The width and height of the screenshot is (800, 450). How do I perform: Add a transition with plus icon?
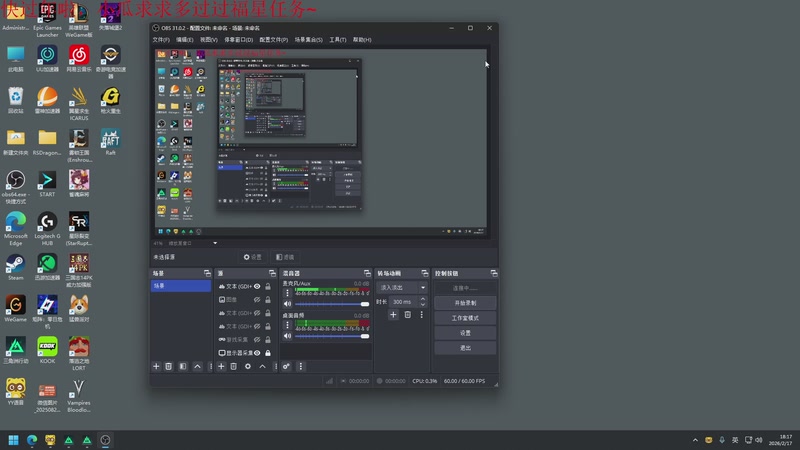(393, 315)
